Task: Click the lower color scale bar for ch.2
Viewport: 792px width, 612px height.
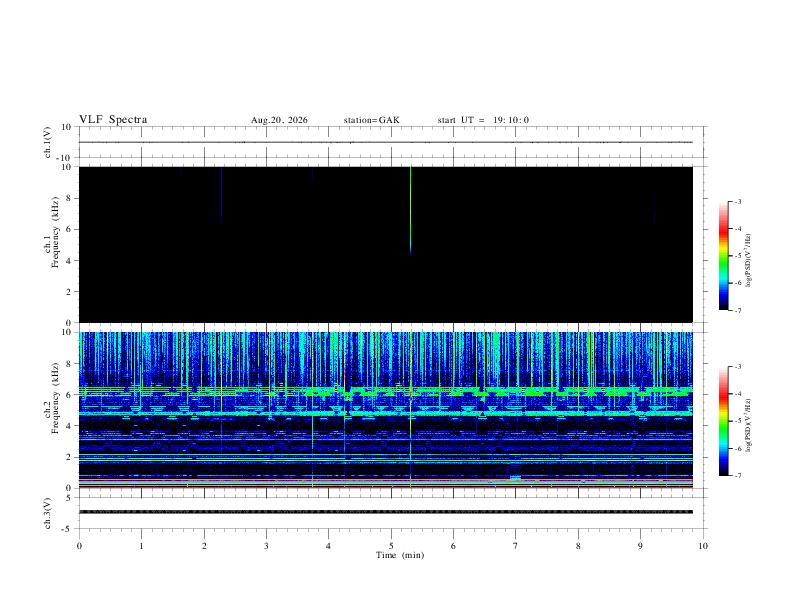Action: [x=724, y=421]
